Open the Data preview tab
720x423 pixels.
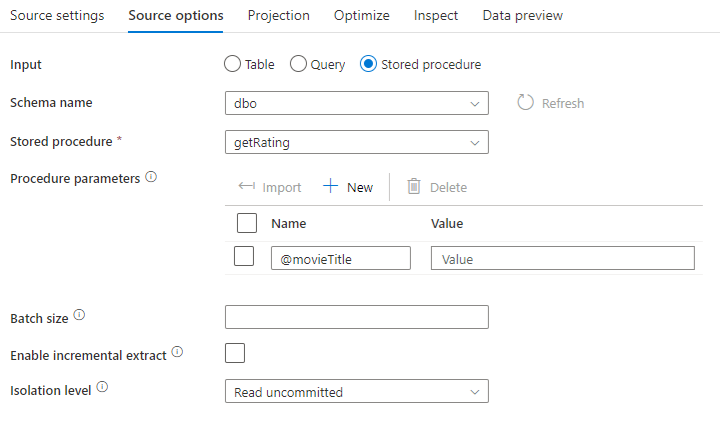coord(522,15)
